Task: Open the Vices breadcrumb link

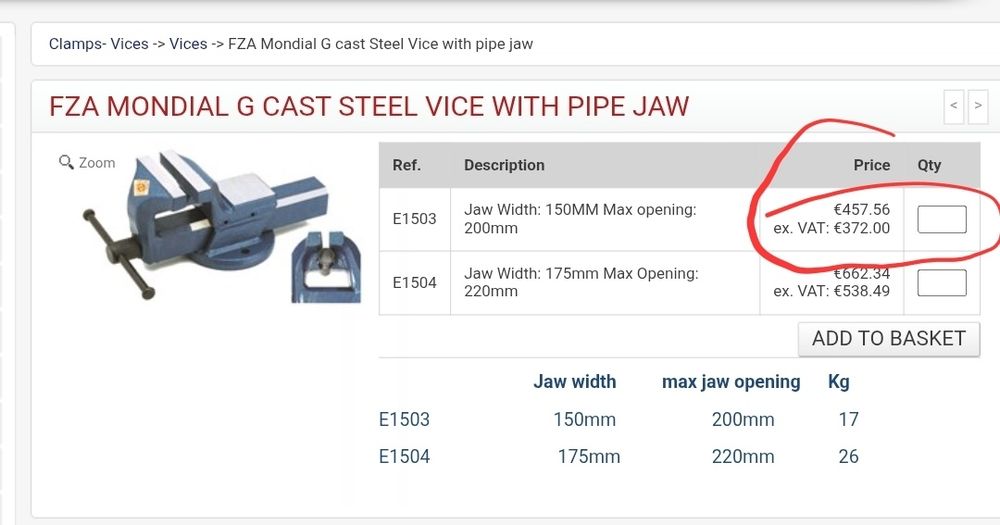Action: [x=188, y=44]
